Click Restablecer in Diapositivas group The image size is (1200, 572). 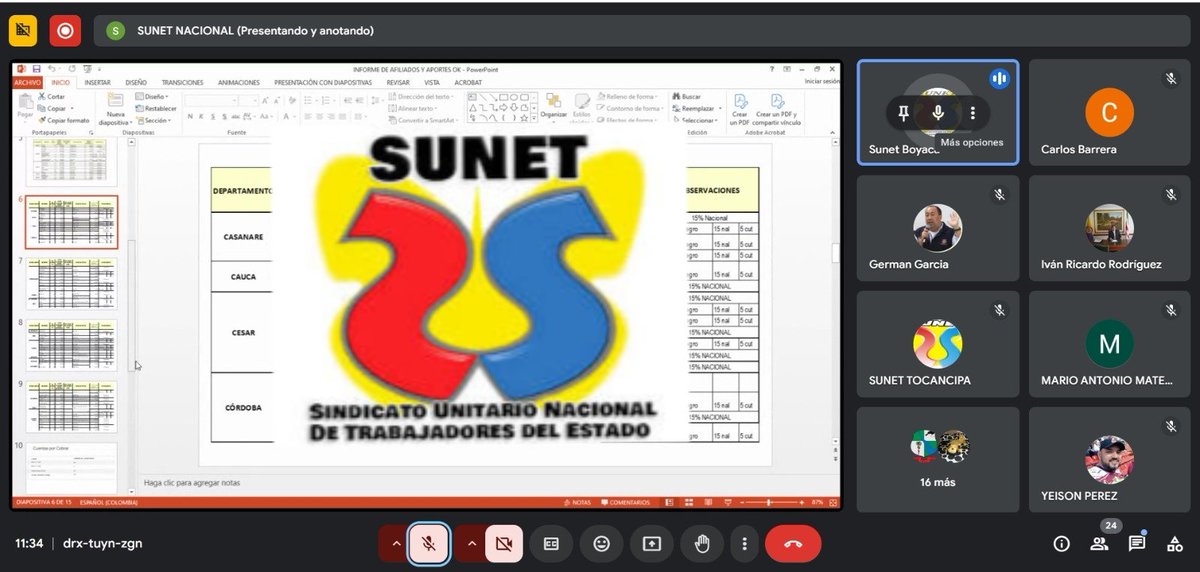(157, 108)
